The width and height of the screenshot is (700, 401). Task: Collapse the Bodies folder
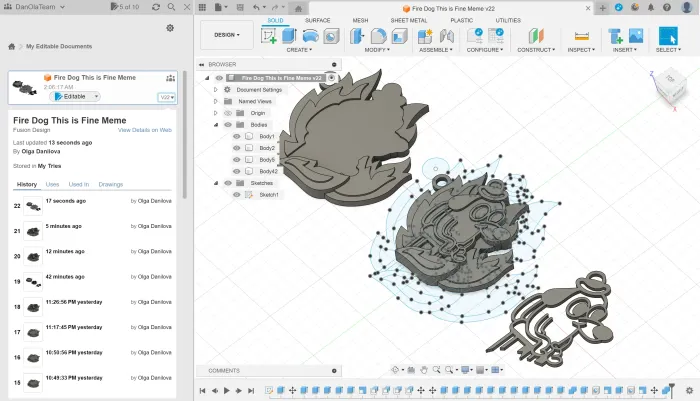(x=216, y=125)
